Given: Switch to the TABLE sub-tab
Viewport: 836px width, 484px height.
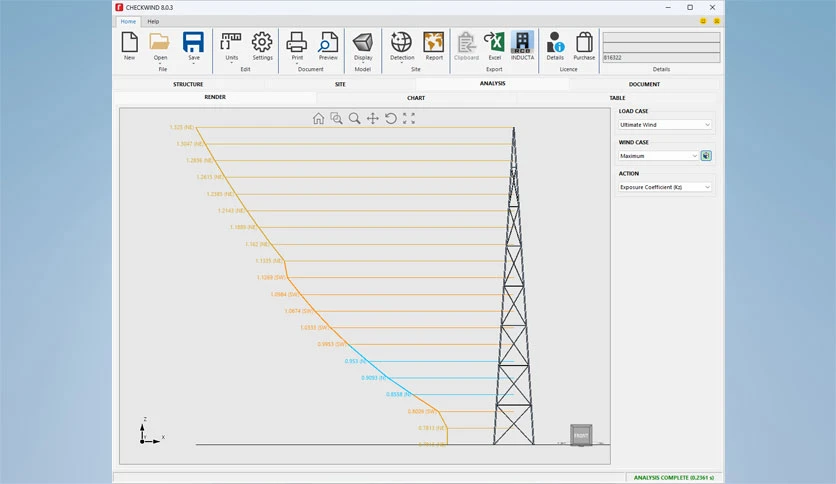Looking at the screenshot, I should [617, 98].
